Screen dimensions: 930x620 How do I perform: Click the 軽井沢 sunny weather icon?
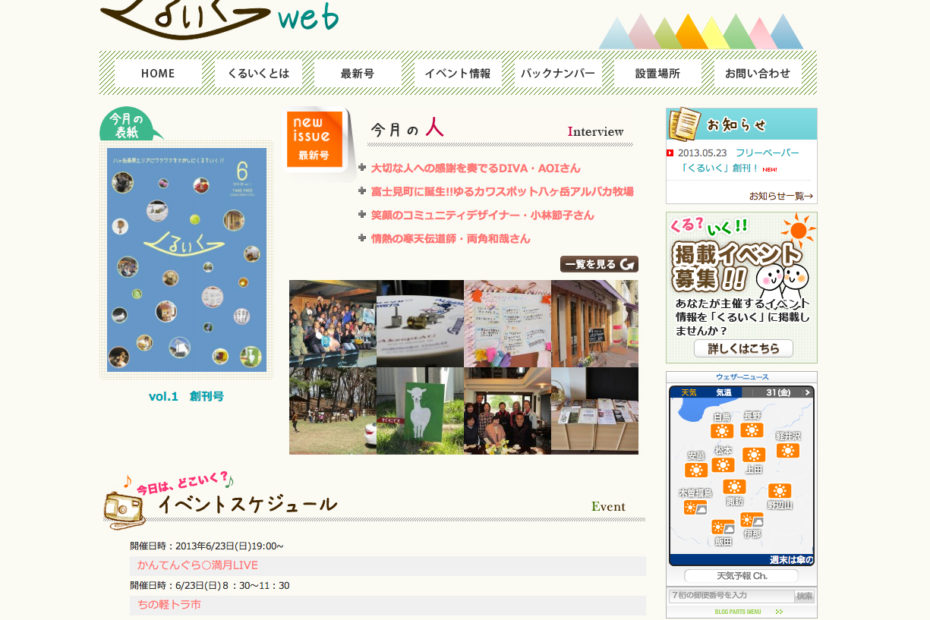tap(788, 451)
